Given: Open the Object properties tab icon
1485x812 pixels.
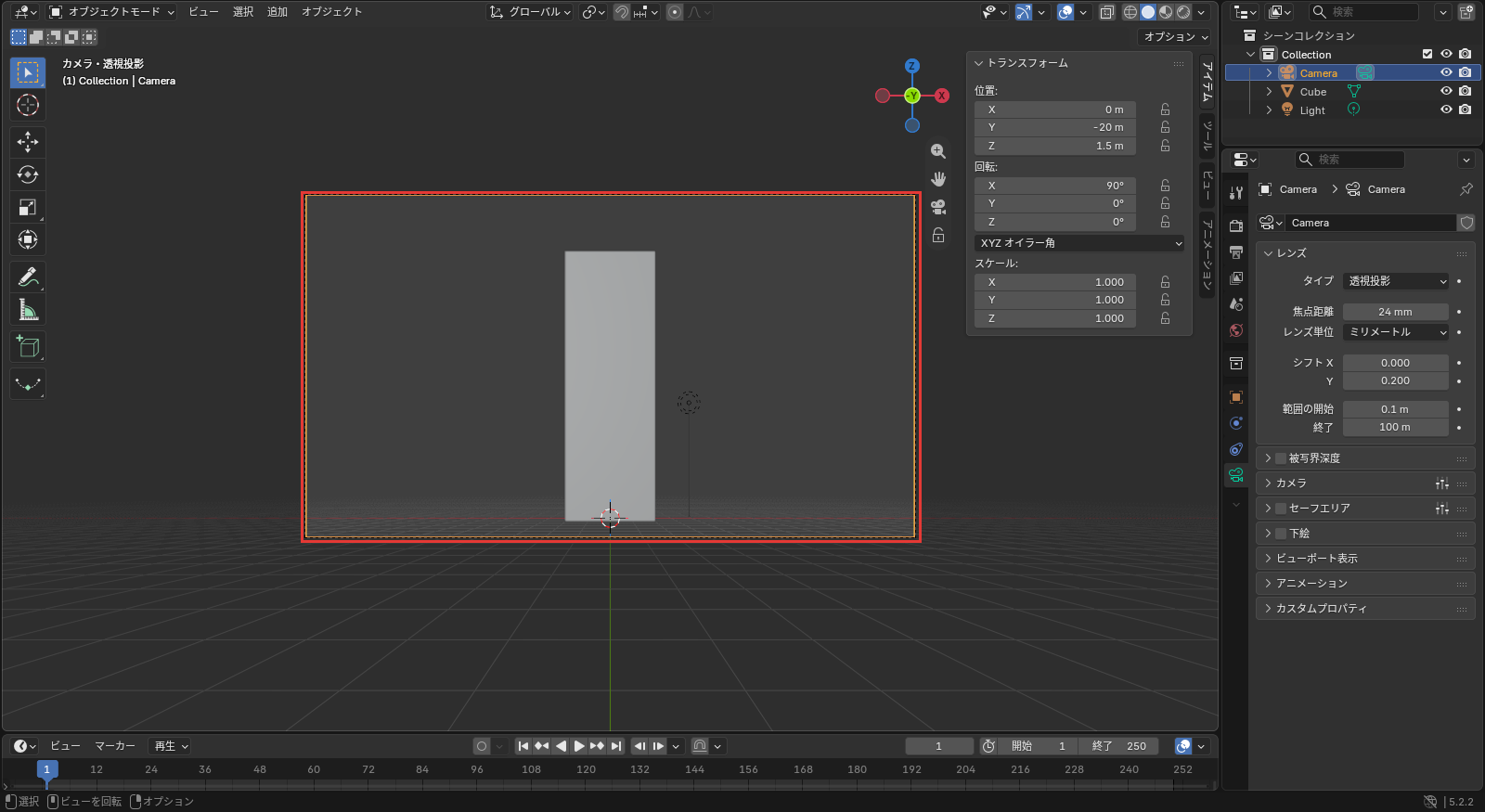Looking at the screenshot, I should coord(1236,396).
